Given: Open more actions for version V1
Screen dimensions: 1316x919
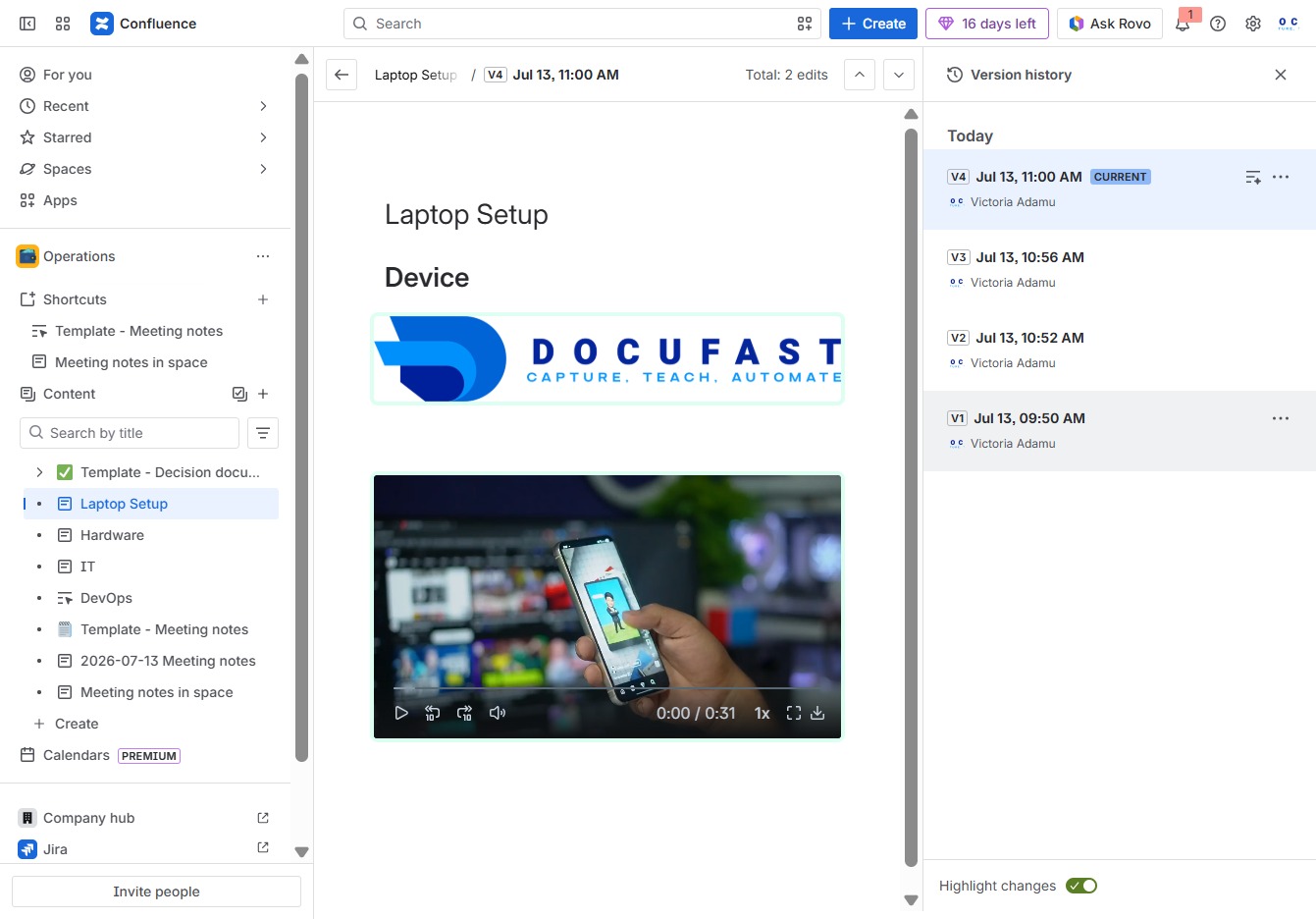Looking at the screenshot, I should 1281,418.
